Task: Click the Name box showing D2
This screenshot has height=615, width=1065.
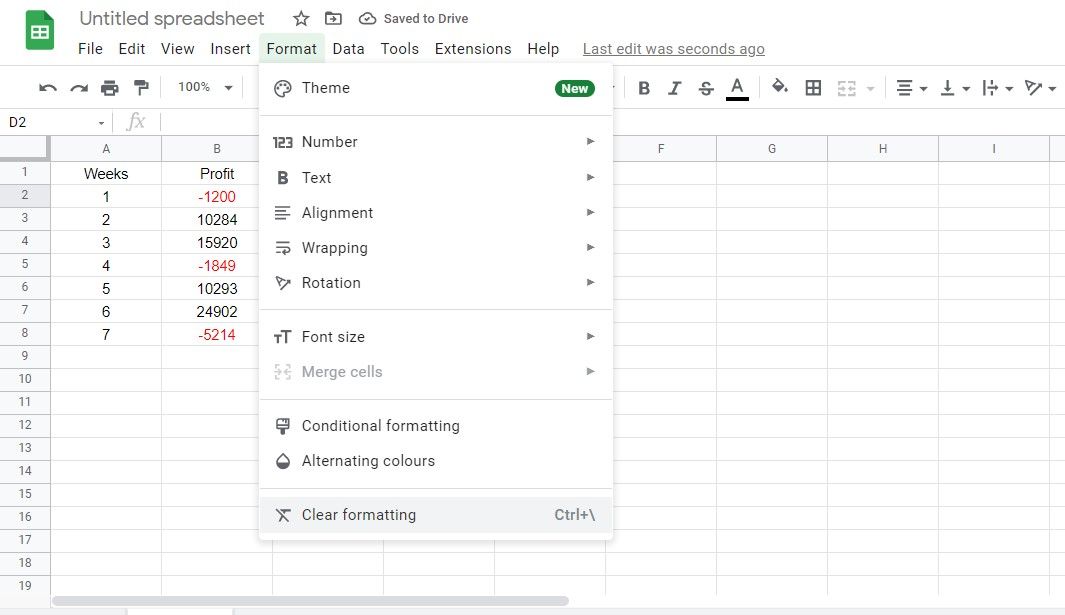Action: click(55, 122)
